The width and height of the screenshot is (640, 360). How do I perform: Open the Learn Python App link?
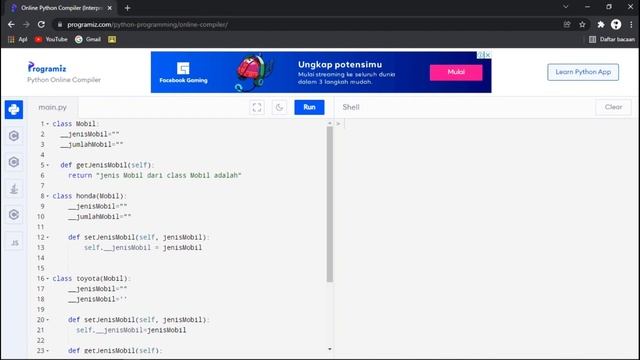click(583, 72)
